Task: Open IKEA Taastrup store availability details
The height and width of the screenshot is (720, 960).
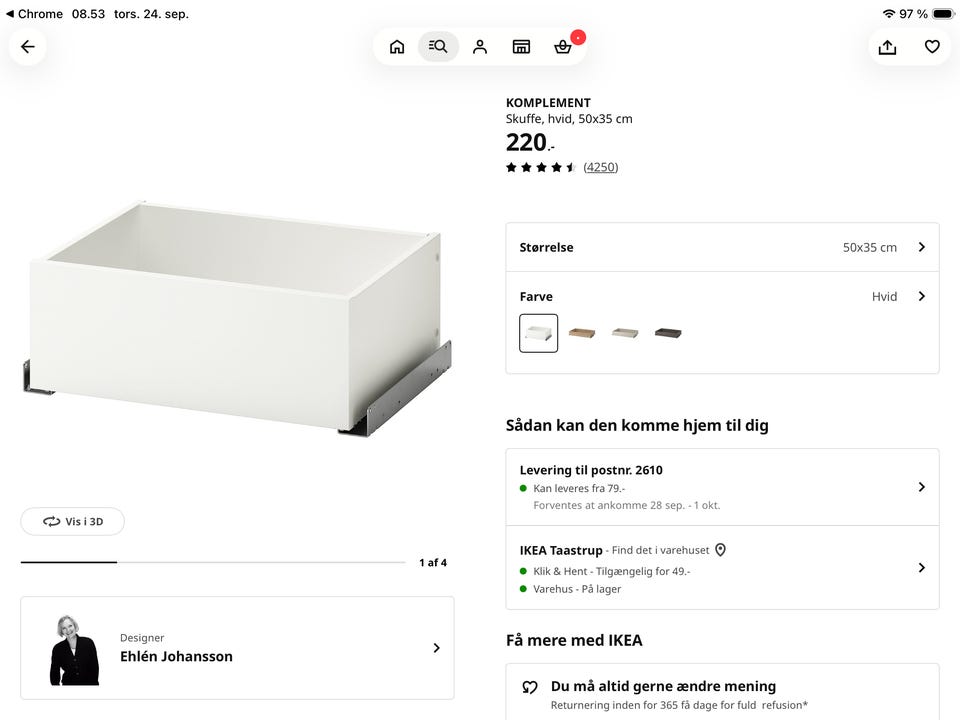Action: 722,568
